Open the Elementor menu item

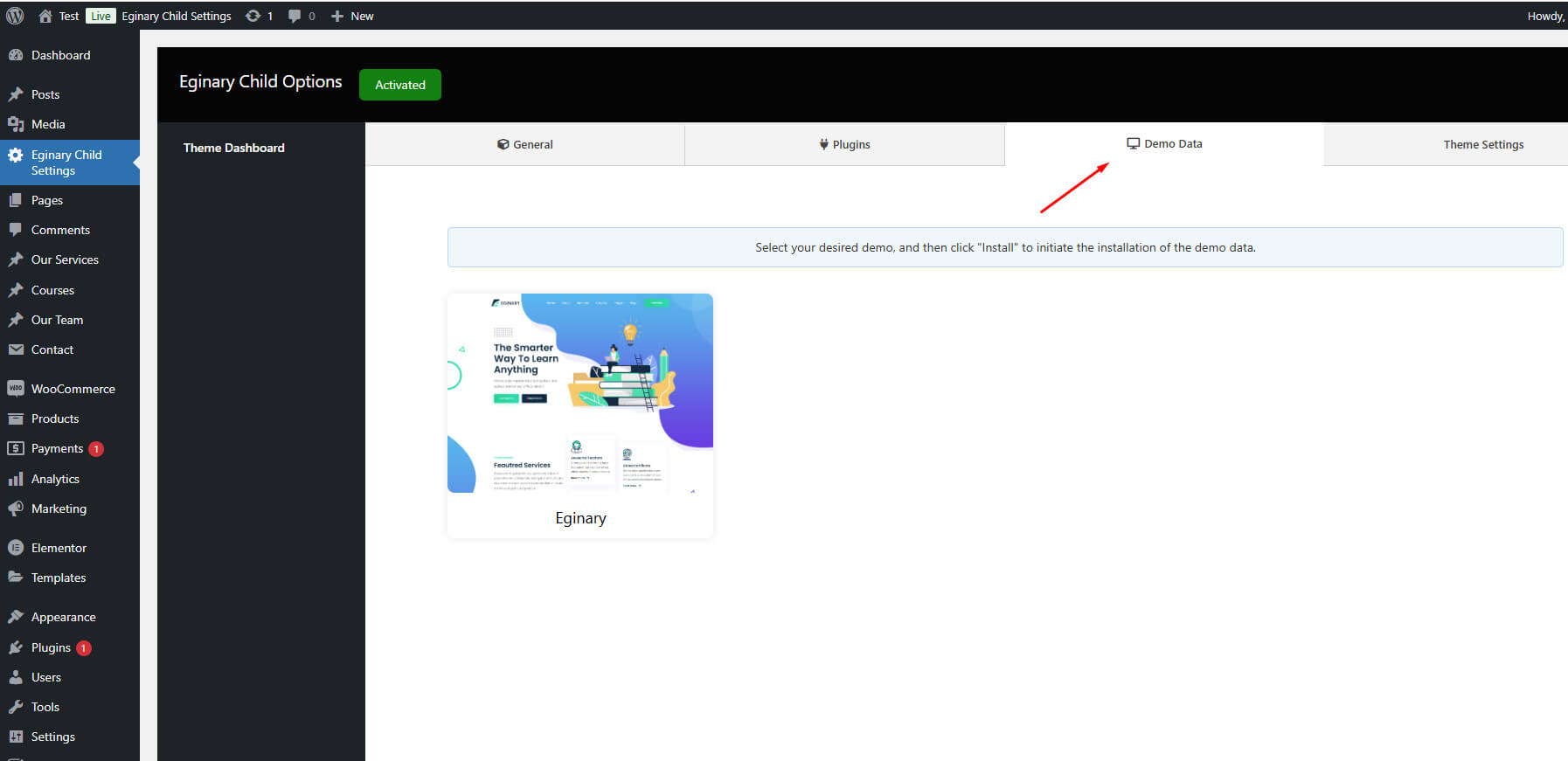(x=59, y=548)
